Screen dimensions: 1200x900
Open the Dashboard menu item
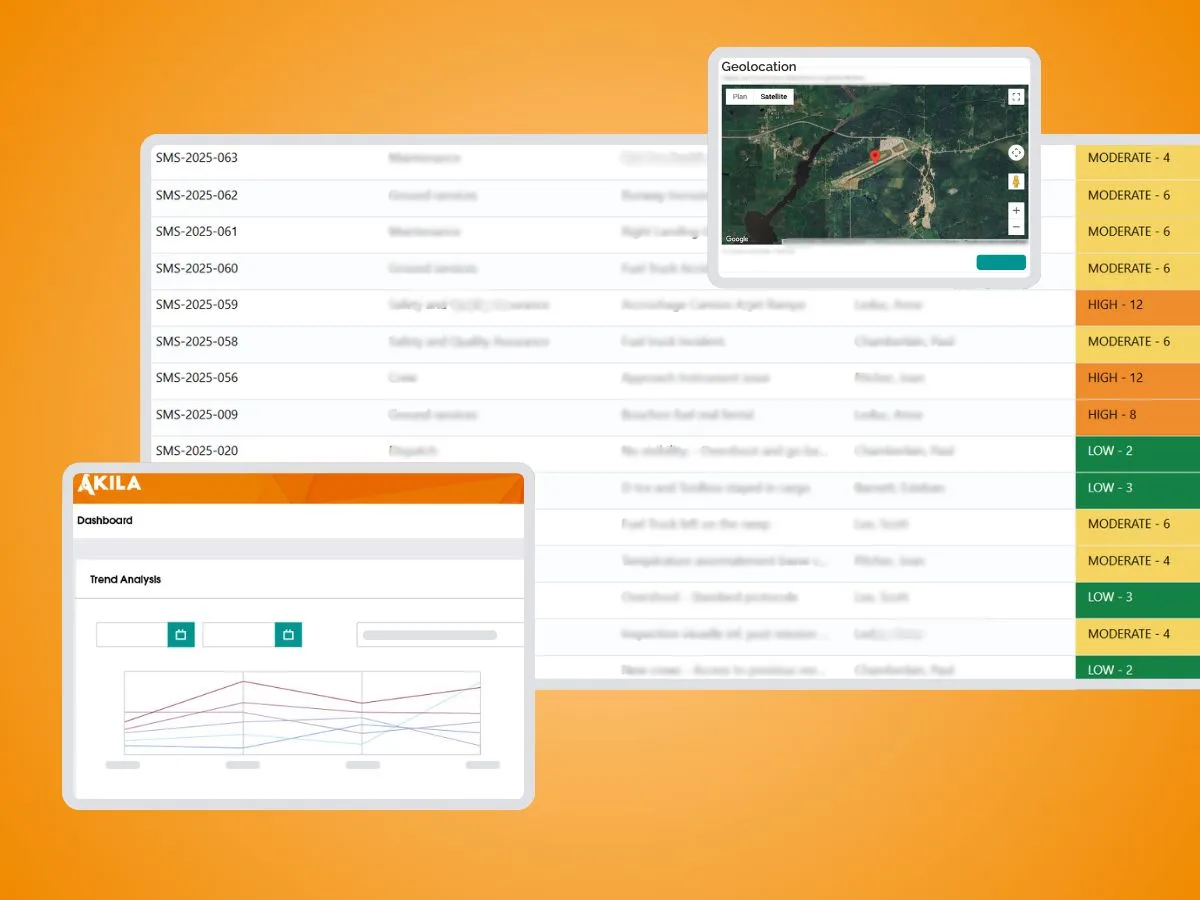(x=105, y=521)
